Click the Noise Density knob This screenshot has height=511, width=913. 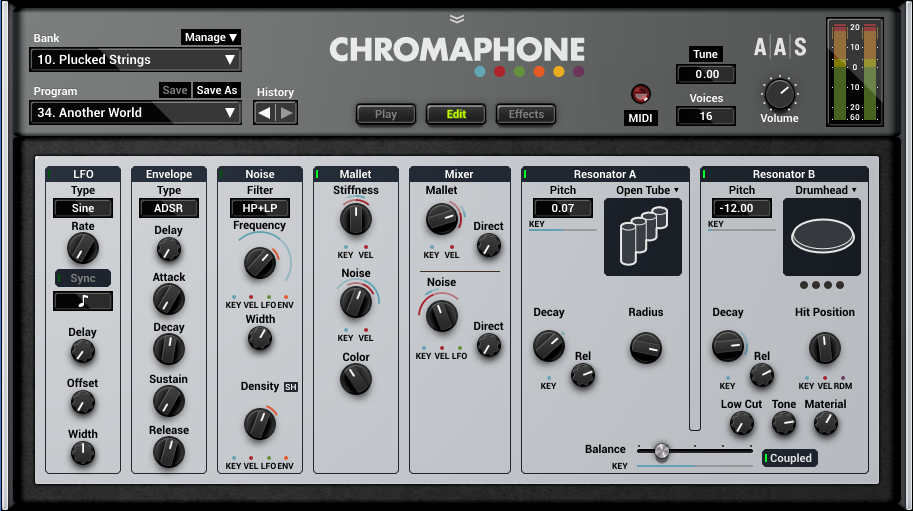tap(260, 424)
